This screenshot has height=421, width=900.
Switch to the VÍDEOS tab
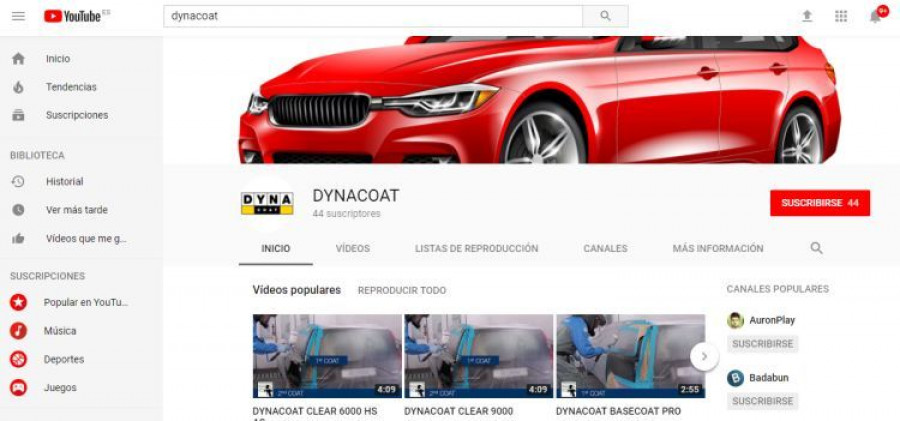(x=352, y=249)
